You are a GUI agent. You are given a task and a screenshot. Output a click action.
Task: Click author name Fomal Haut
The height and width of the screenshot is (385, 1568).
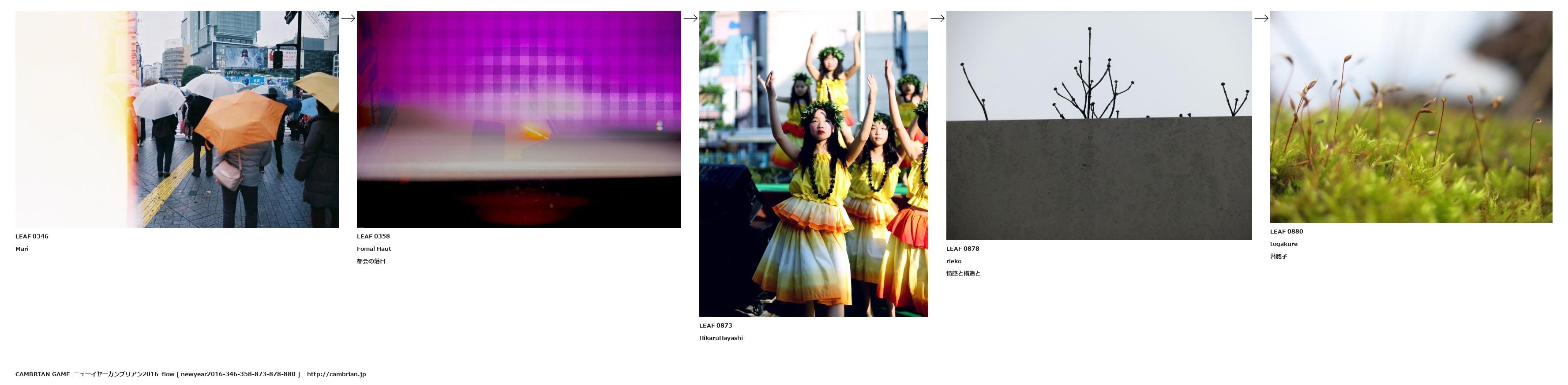[374, 249]
